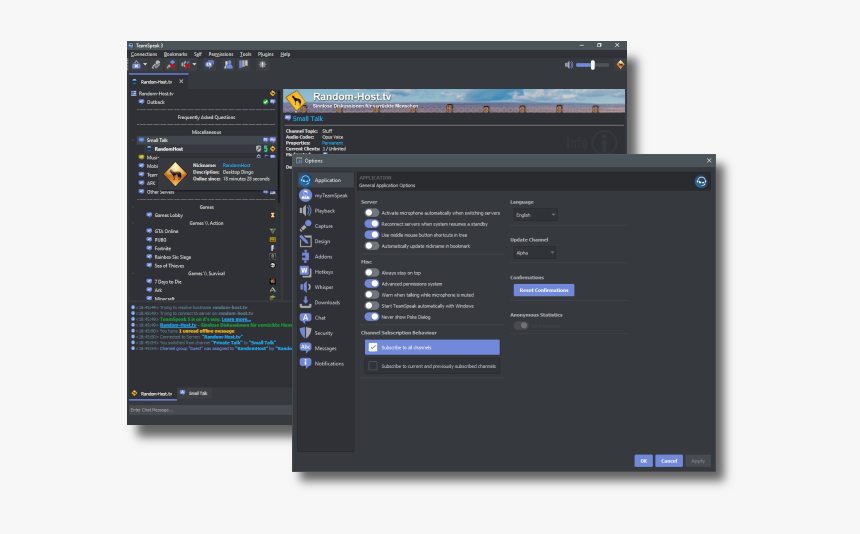The image size is (860, 534).
Task: Click the headset icon in Options header
Action: click(701, 181)
